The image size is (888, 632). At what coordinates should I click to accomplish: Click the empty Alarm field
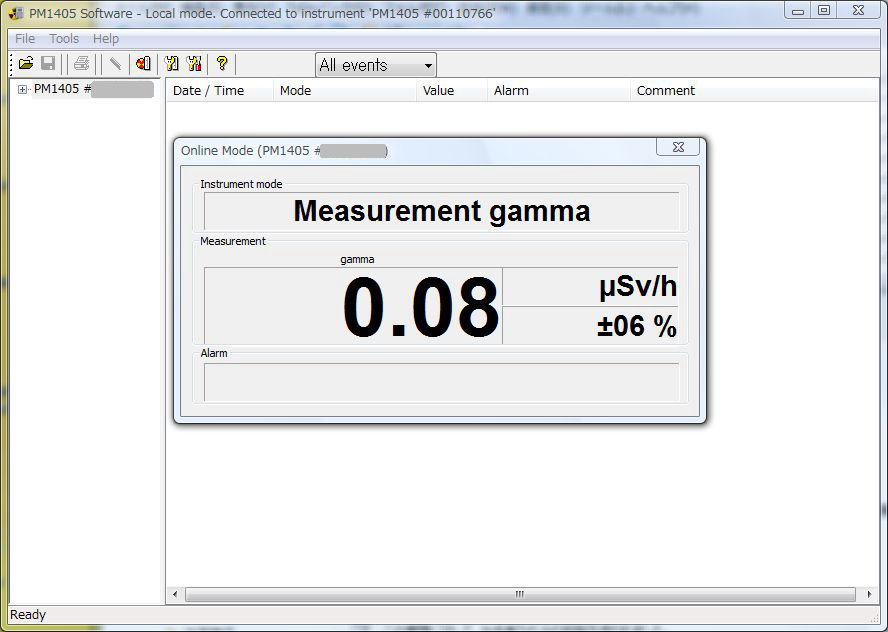pos(441,382)
